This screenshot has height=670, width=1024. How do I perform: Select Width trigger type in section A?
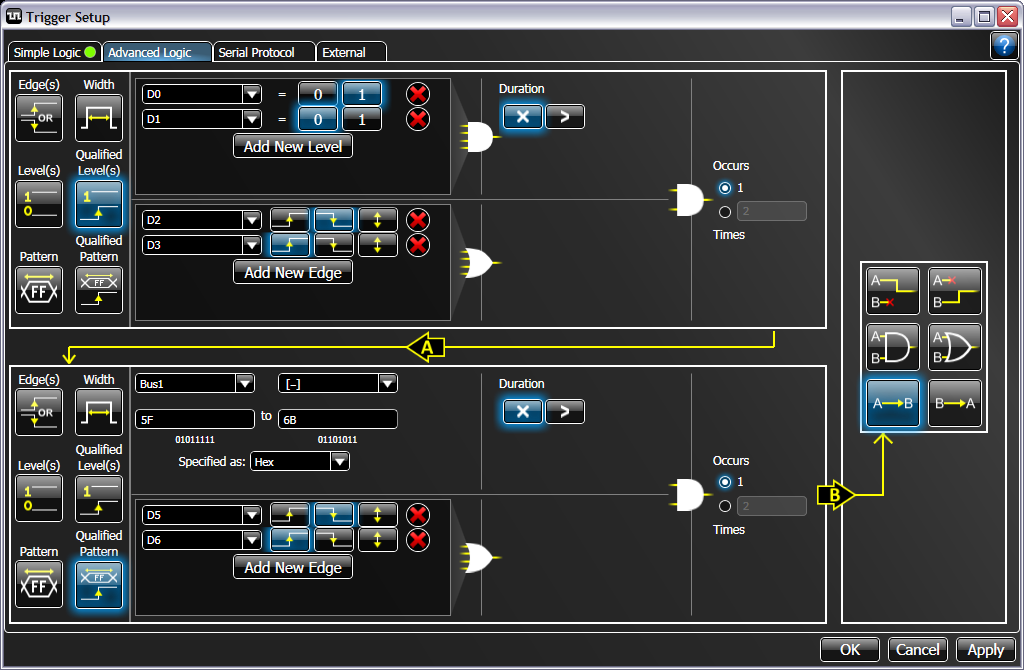pos(99,118)
